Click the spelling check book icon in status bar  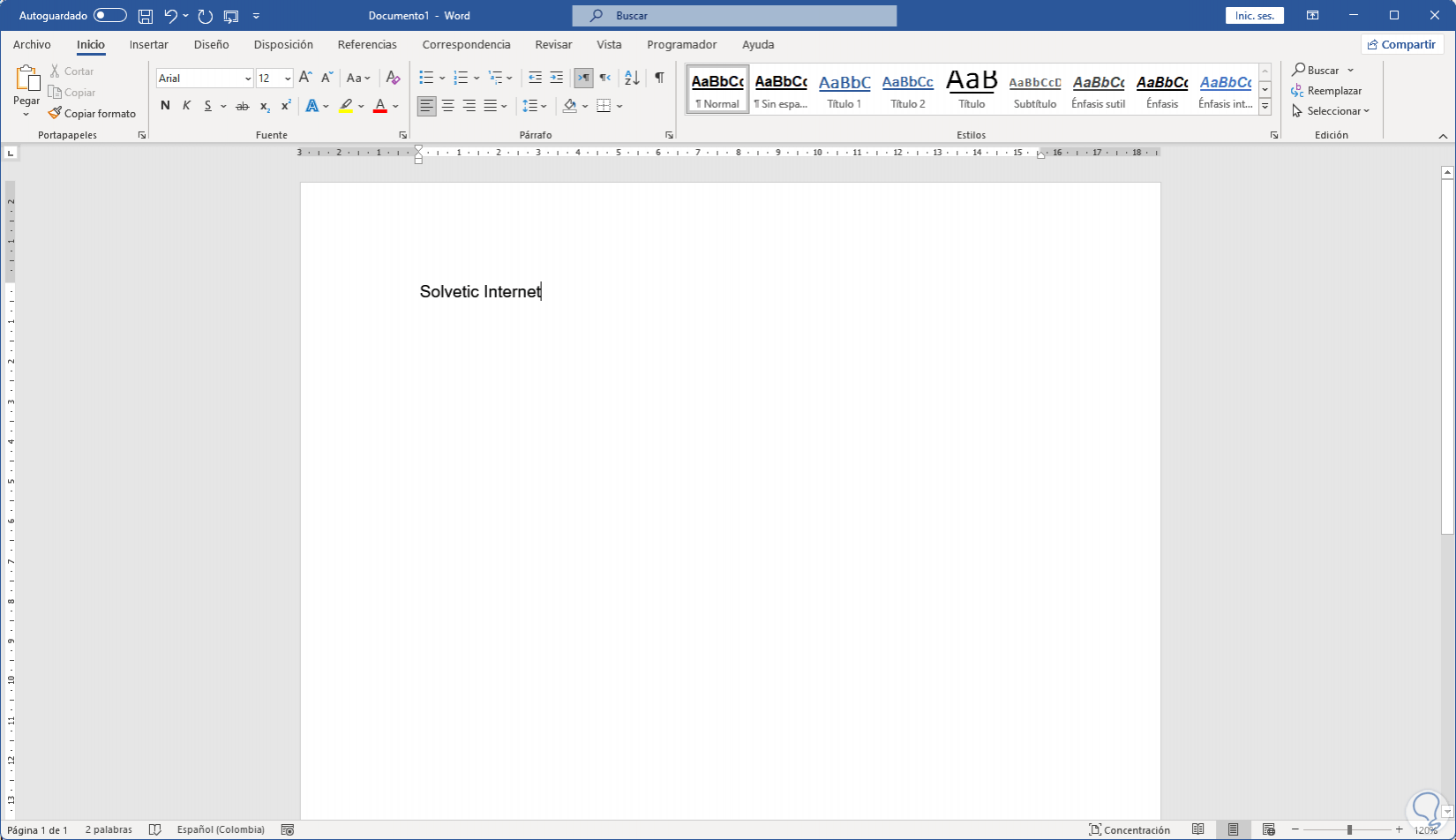155,829
